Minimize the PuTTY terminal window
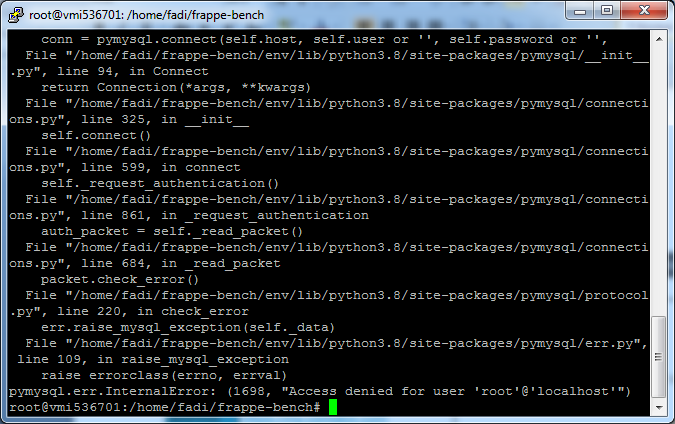675x424 pixels. coord(579,11)
